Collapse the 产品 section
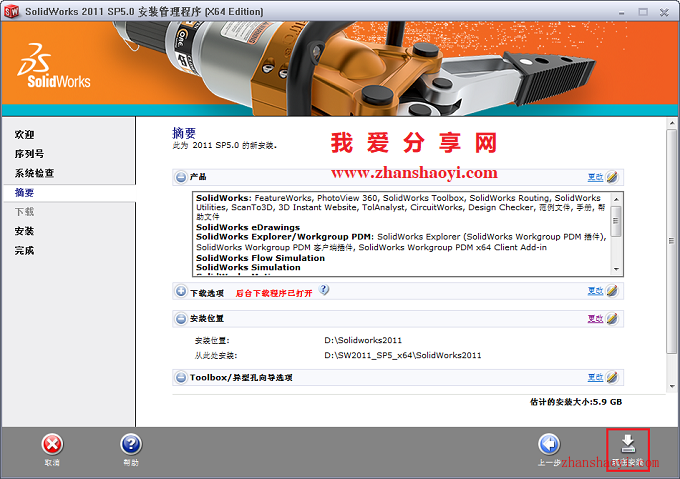This screenshot has height=479, width=680. (181, 177)
